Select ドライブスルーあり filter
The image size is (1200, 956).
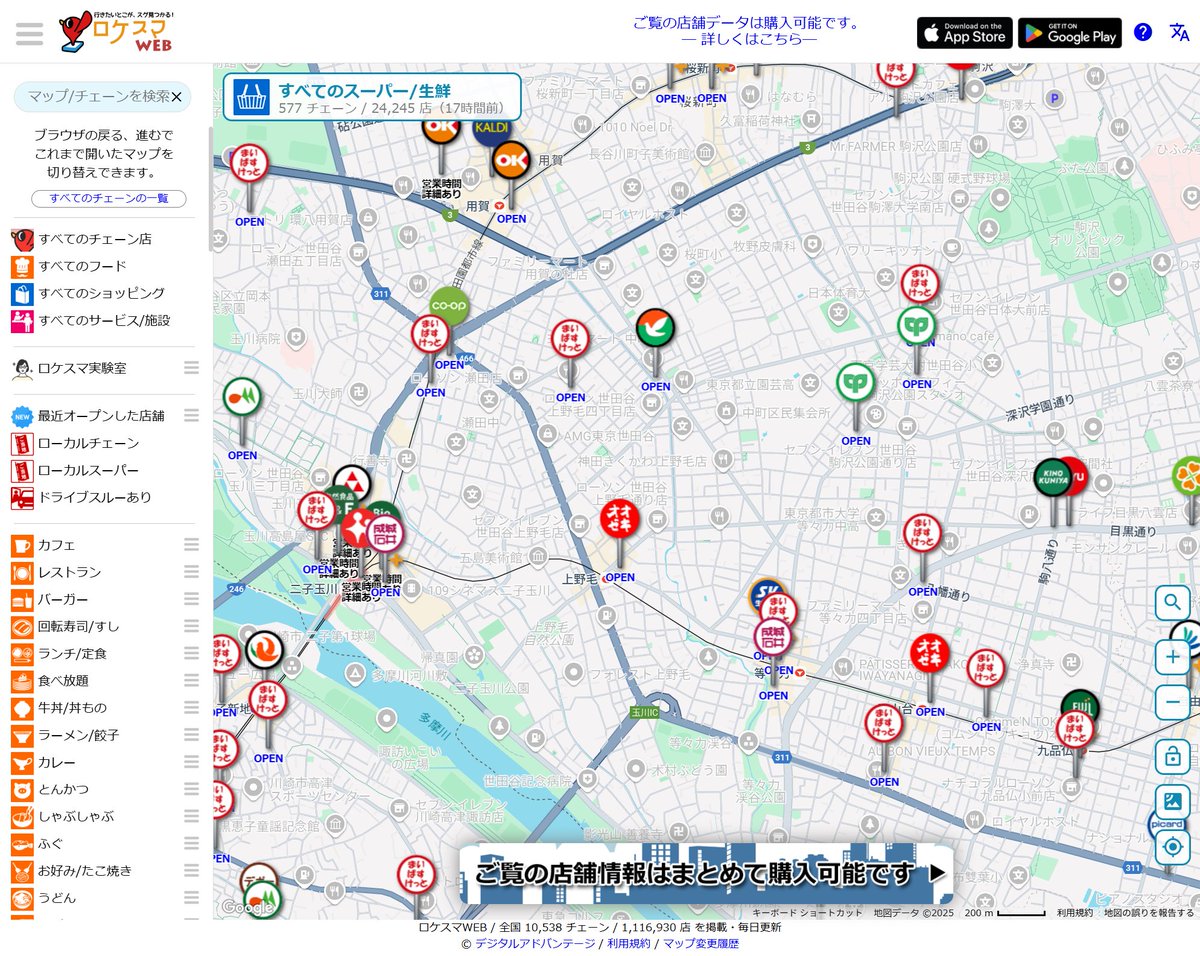[x=82, y=497]
